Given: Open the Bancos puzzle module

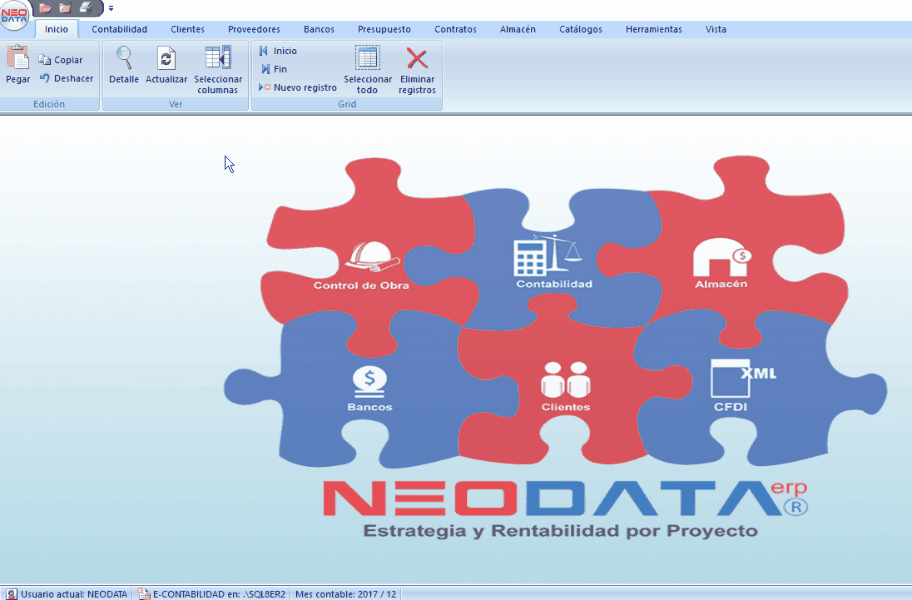Looking at the screenshot, I should 370,388.
